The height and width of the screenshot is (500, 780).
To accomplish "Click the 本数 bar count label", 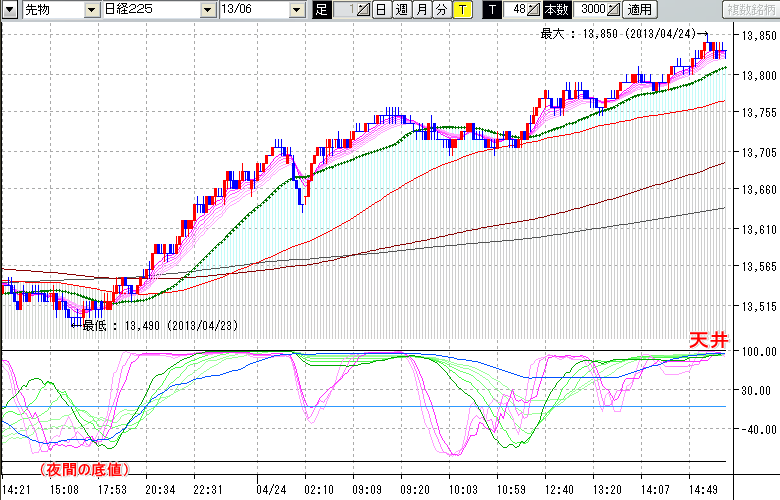I will click(x=555, y=9).
